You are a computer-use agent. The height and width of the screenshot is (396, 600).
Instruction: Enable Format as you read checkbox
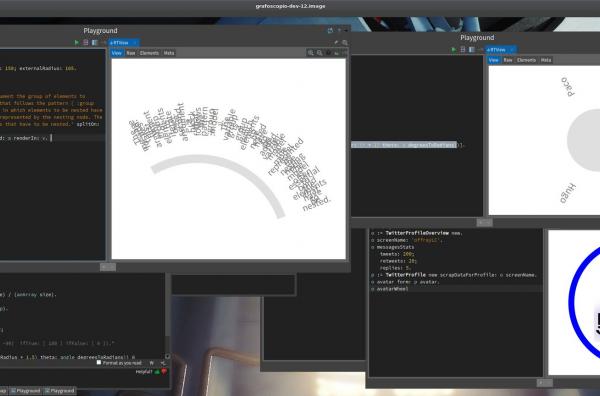99,362
